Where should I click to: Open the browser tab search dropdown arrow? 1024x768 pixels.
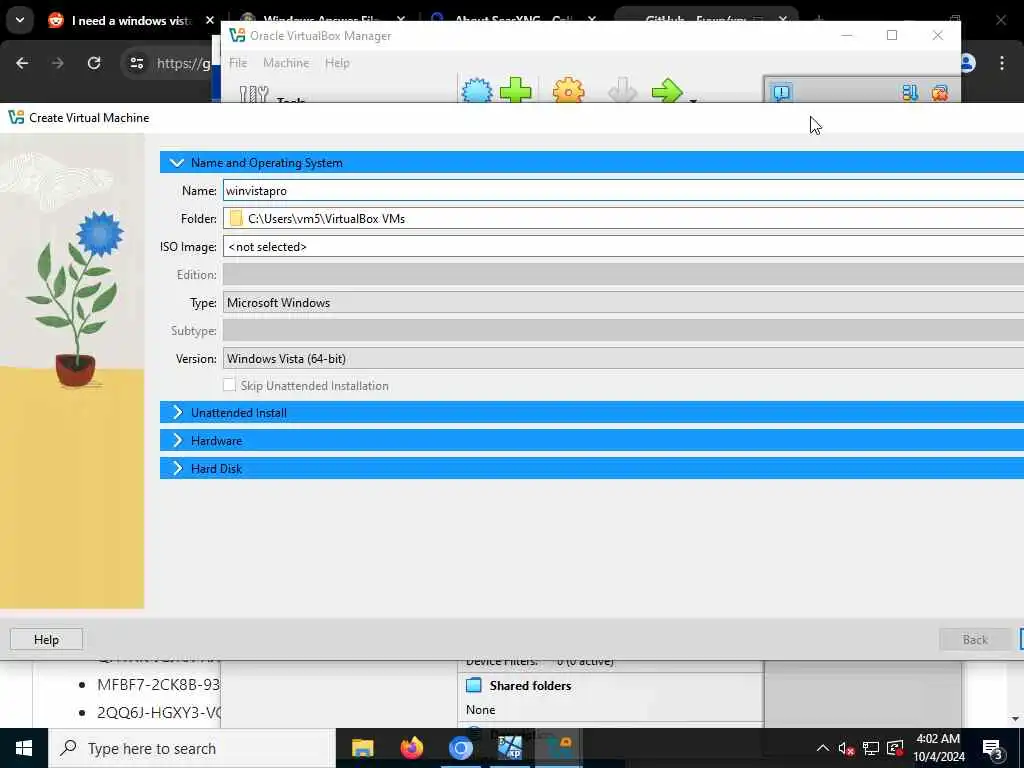[20, 20]
